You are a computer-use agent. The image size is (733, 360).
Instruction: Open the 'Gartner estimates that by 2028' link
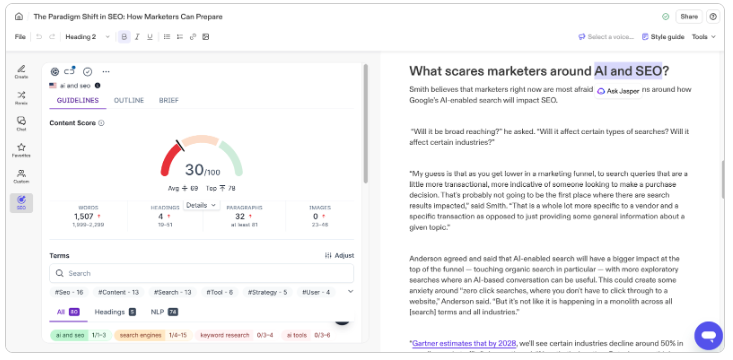tap(464, 343)
